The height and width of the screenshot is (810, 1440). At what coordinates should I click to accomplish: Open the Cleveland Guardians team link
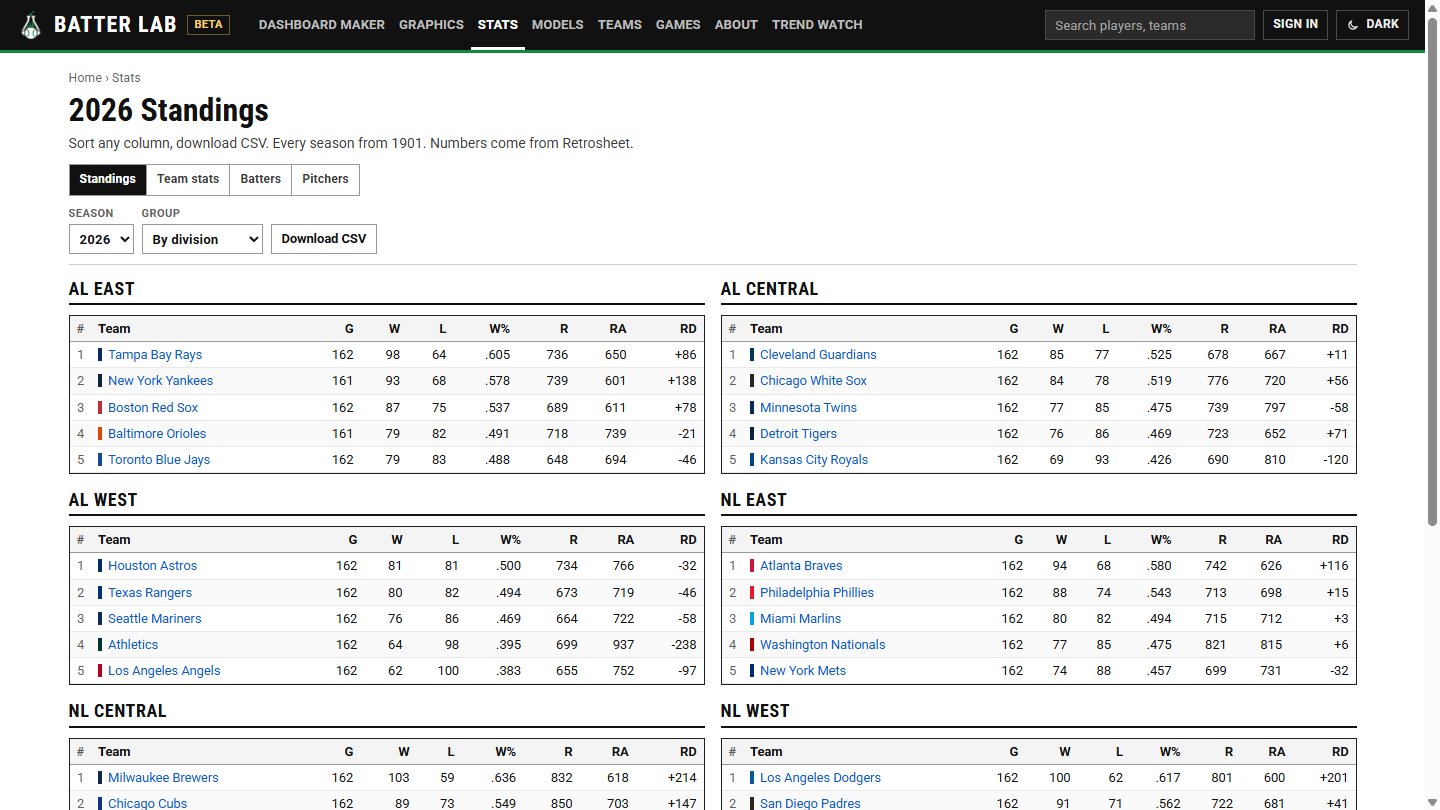pyautogui.click(x=818, y=355)
